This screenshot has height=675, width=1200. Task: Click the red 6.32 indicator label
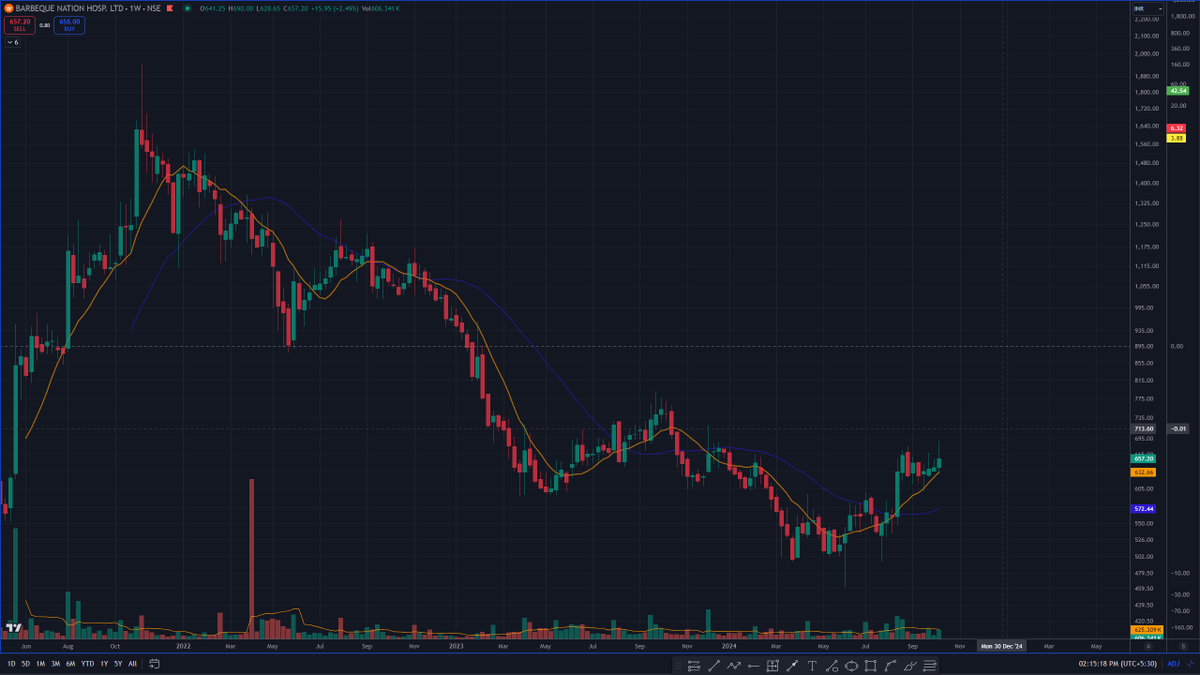coord(1177,128)
